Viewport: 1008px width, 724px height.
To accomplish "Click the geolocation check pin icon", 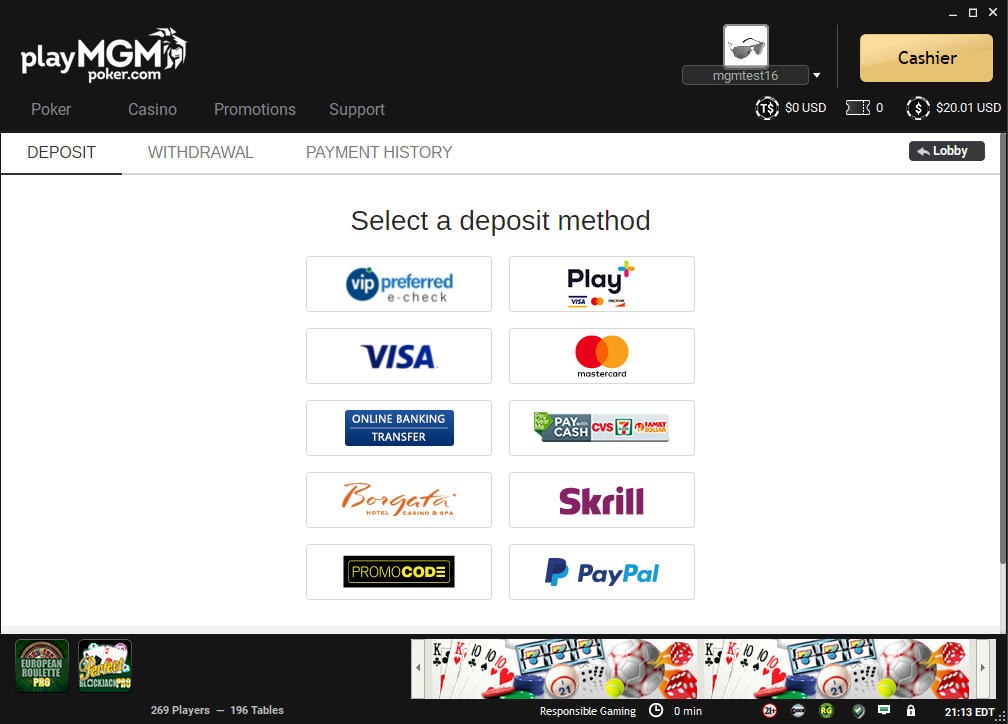I will (858, 710).
